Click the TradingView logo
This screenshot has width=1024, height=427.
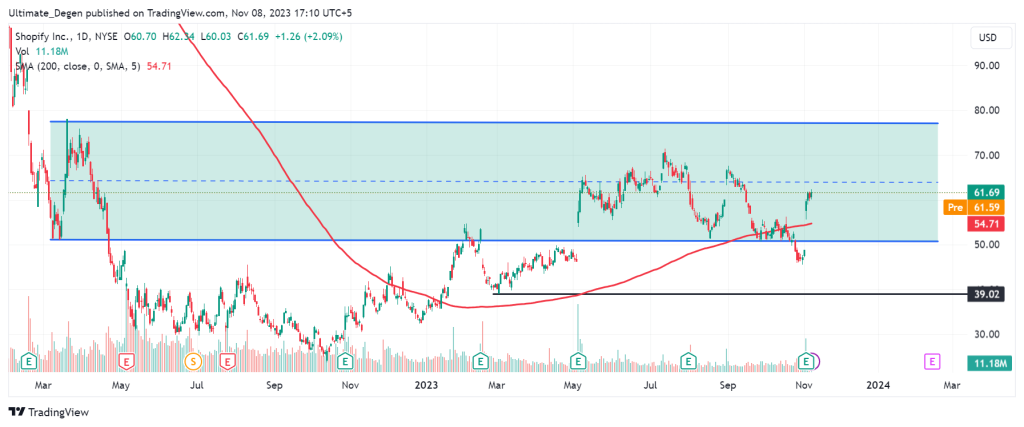48,412
